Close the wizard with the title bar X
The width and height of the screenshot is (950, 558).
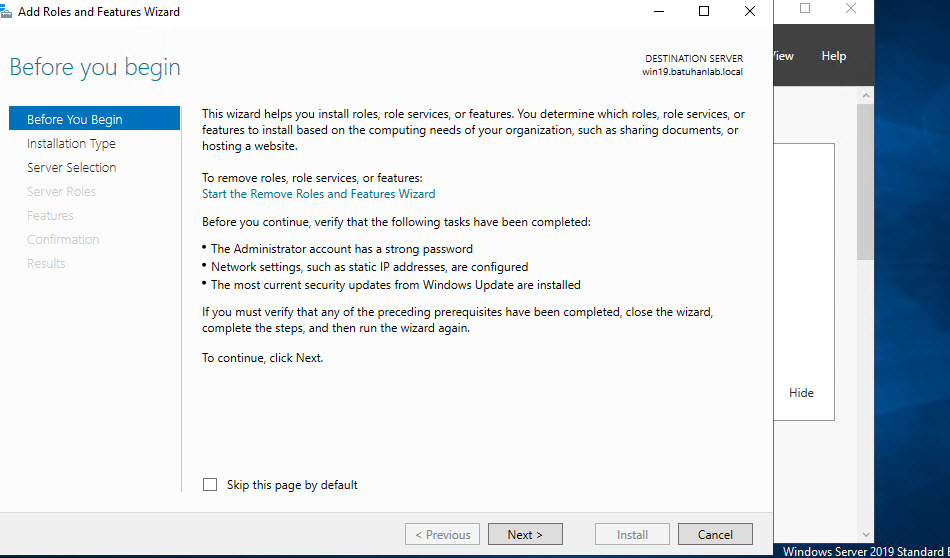point(750,12)
